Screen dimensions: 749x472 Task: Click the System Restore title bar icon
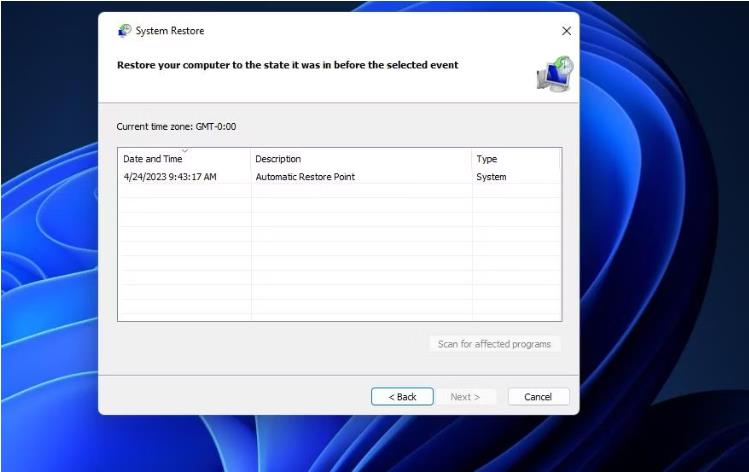(125, 31)
